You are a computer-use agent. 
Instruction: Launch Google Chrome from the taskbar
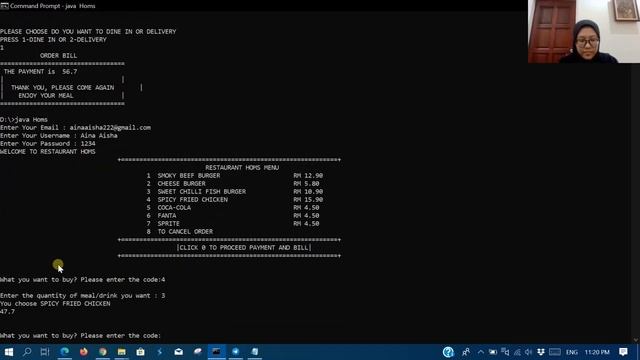pos(103,352)
